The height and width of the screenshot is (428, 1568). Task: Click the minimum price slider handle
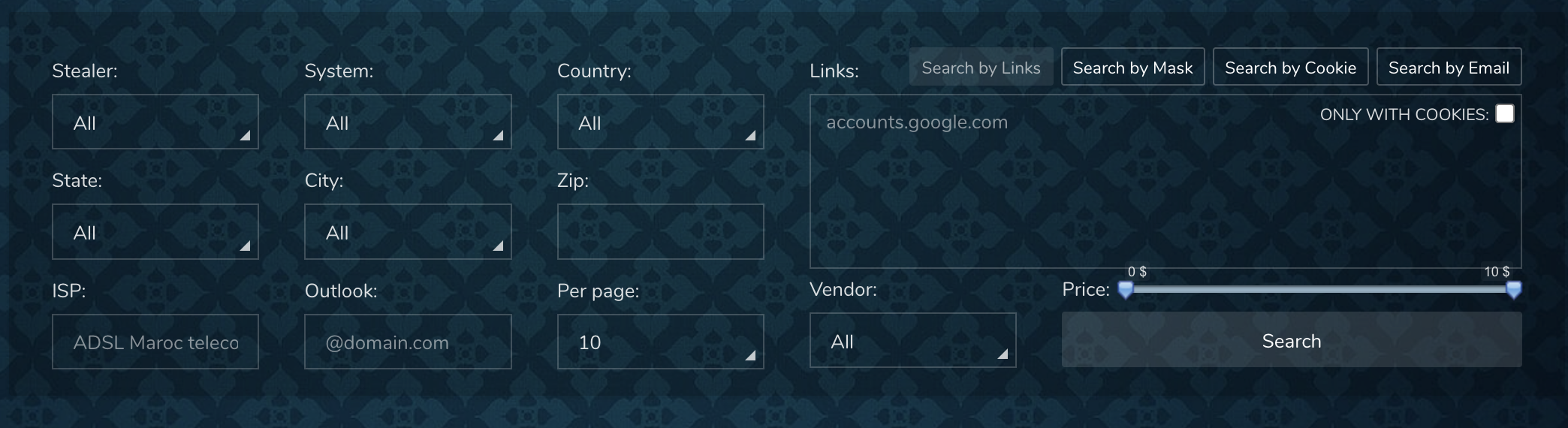(1126, 290)
